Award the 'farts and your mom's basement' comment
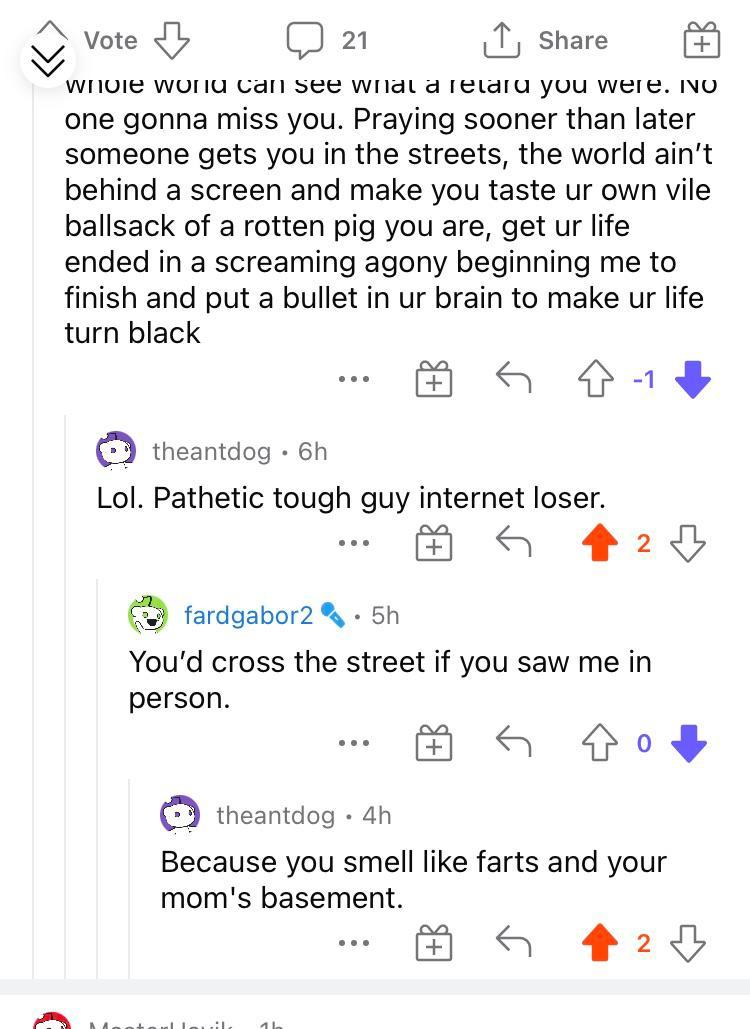This screenshot has height=1029, width=750. pyautogui.click(x=433, y=943)
